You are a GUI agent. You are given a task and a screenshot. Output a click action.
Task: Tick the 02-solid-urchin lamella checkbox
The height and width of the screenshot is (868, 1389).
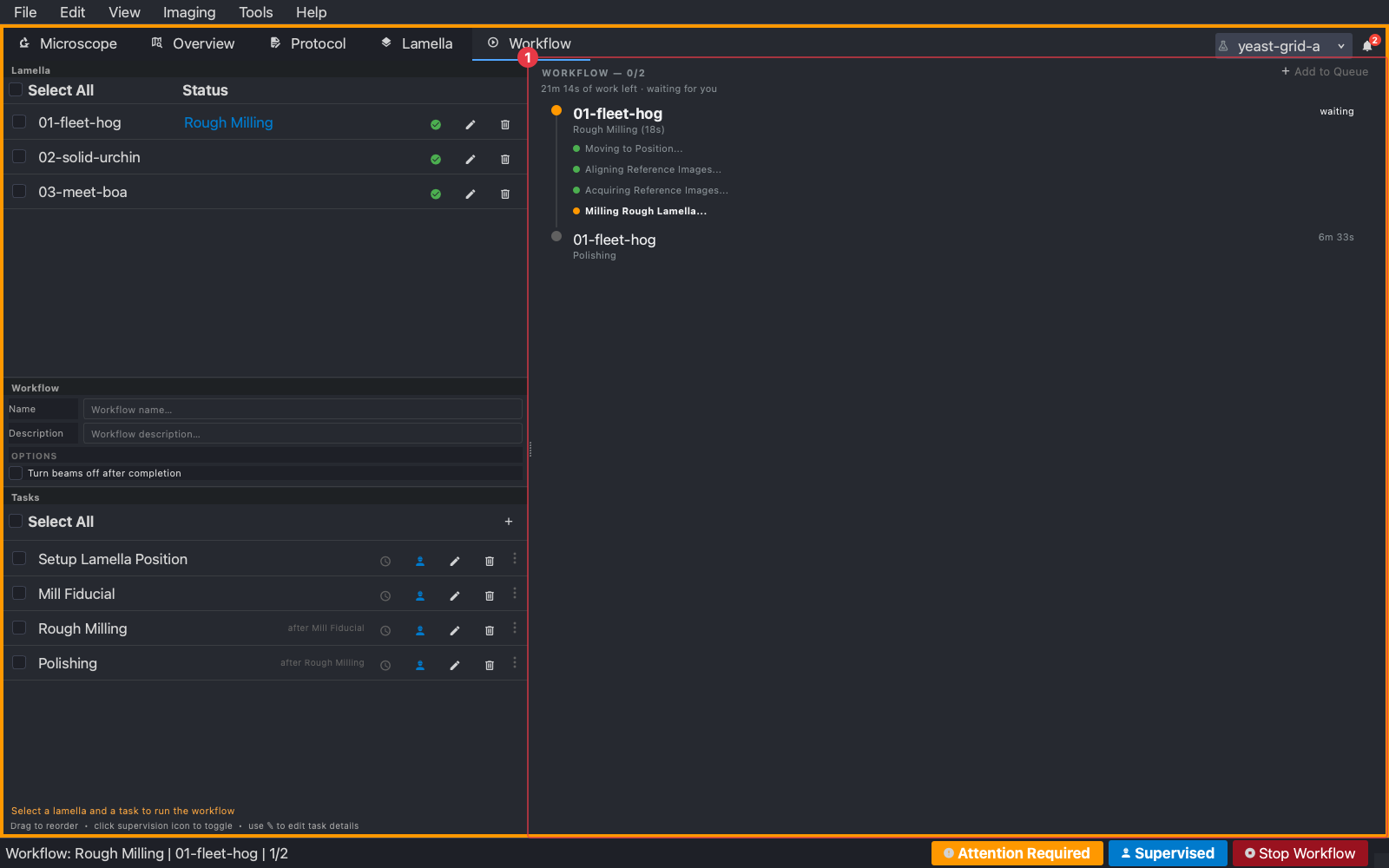[x=19, y=156]
